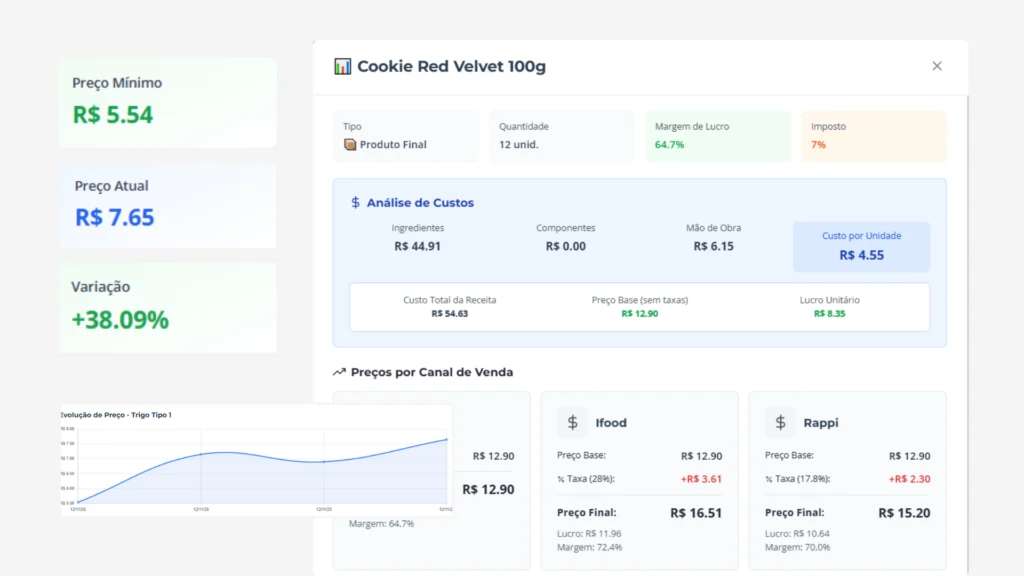Screen dimensions: 1024x576
Task: Click the bar chart icon beside Cookie Red Velvet title
Action: pos(343,67)
